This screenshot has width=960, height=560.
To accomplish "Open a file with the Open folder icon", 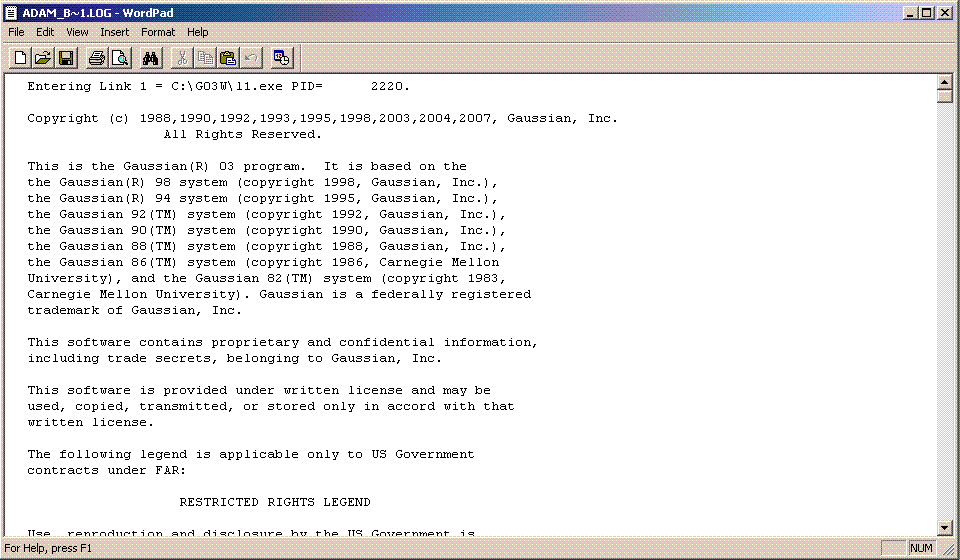I will (43, 58).
